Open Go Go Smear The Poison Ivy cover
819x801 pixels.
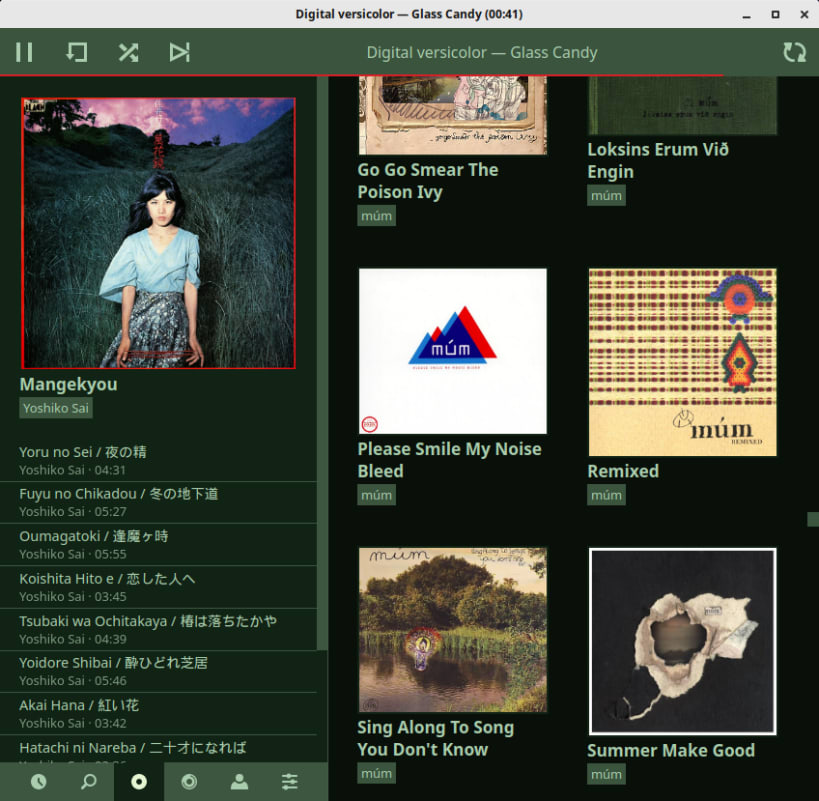452,115
